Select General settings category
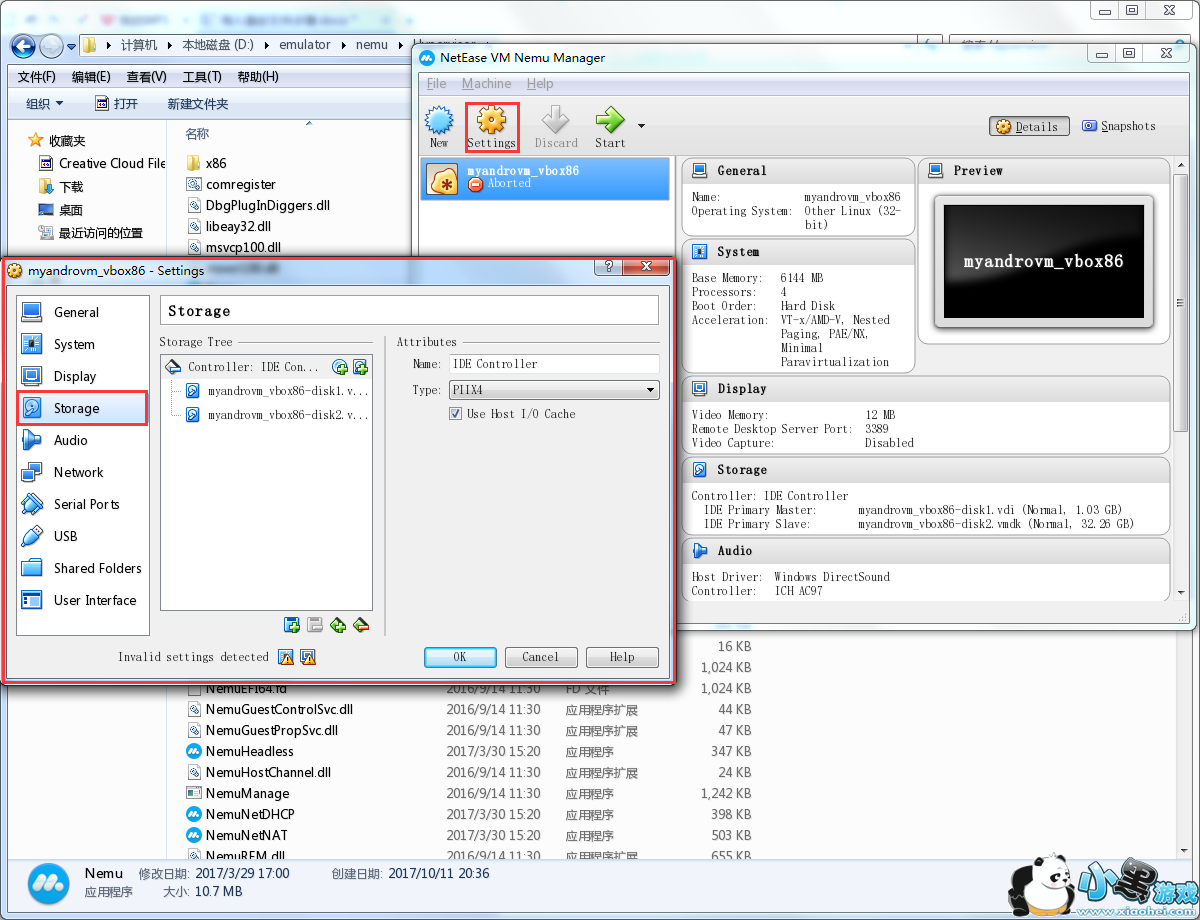The width and height of the screenshot is (1200, 920). click(x=83, y=312)
